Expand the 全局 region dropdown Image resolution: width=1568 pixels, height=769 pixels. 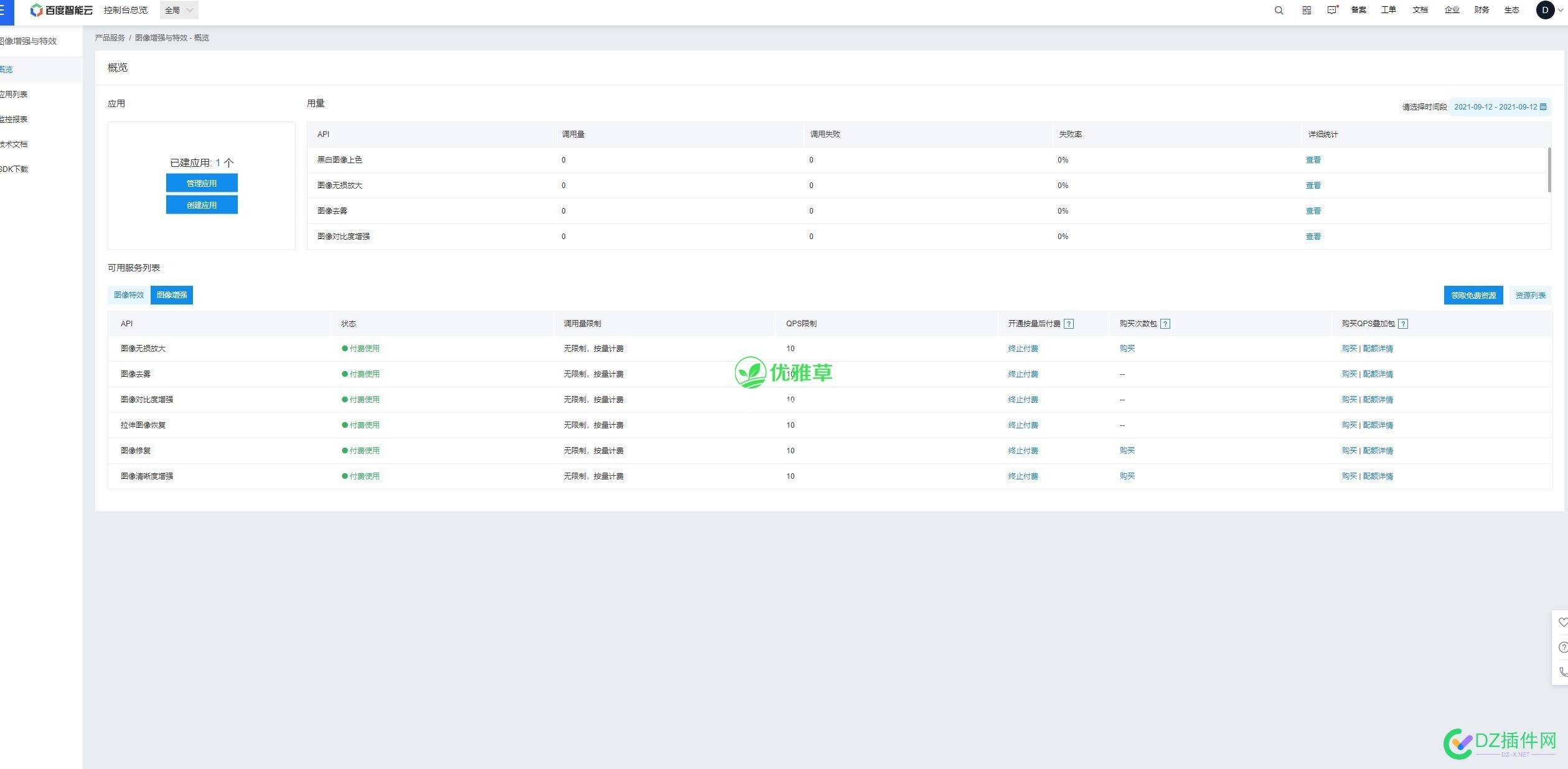coord(179,10)
